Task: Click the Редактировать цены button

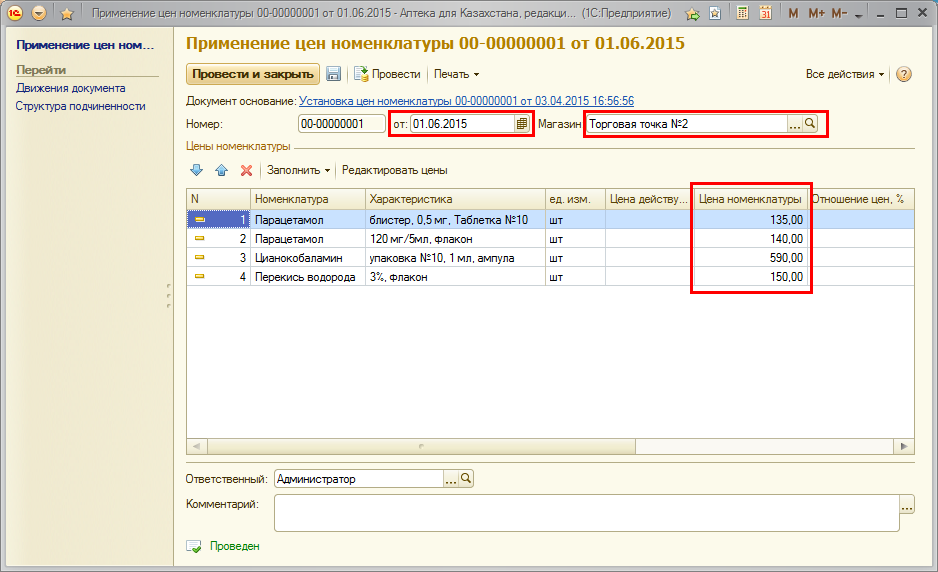Action: tap(394, 170)
